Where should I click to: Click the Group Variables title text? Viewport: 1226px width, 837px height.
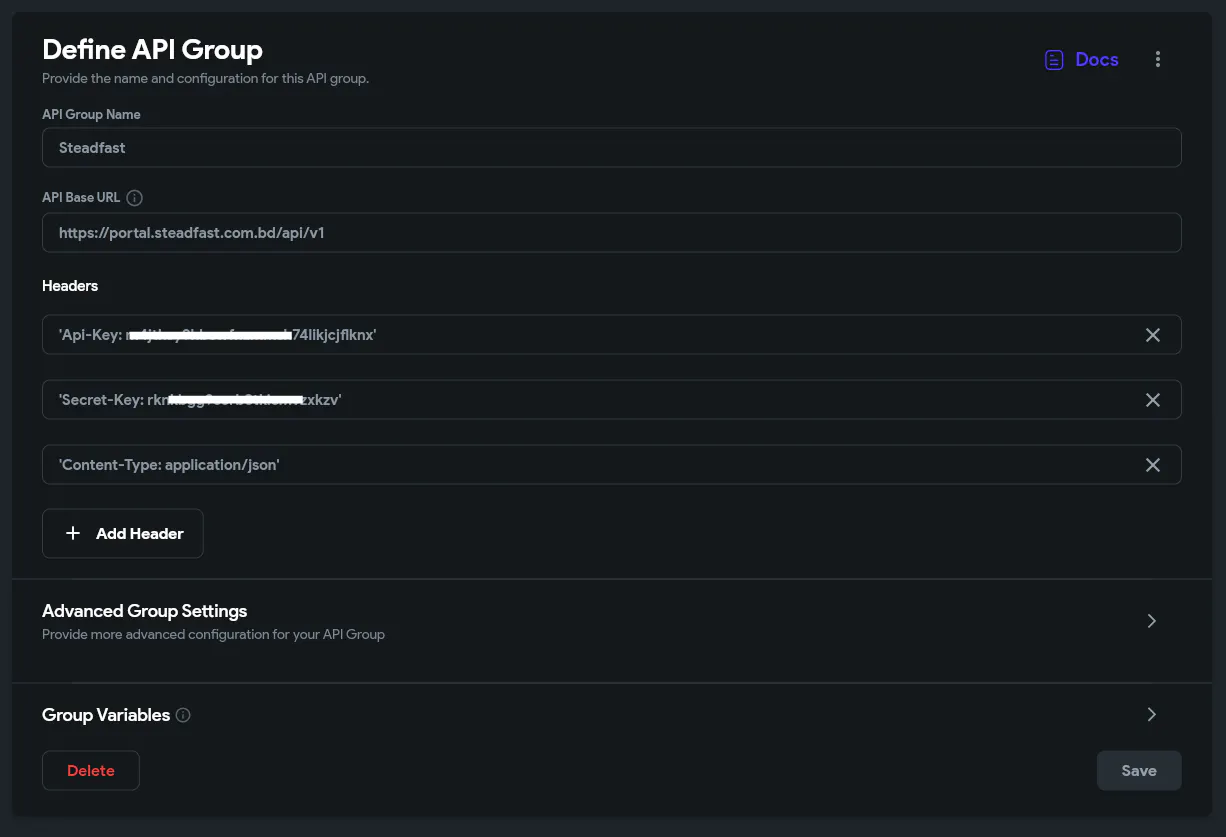coord(106,715)
